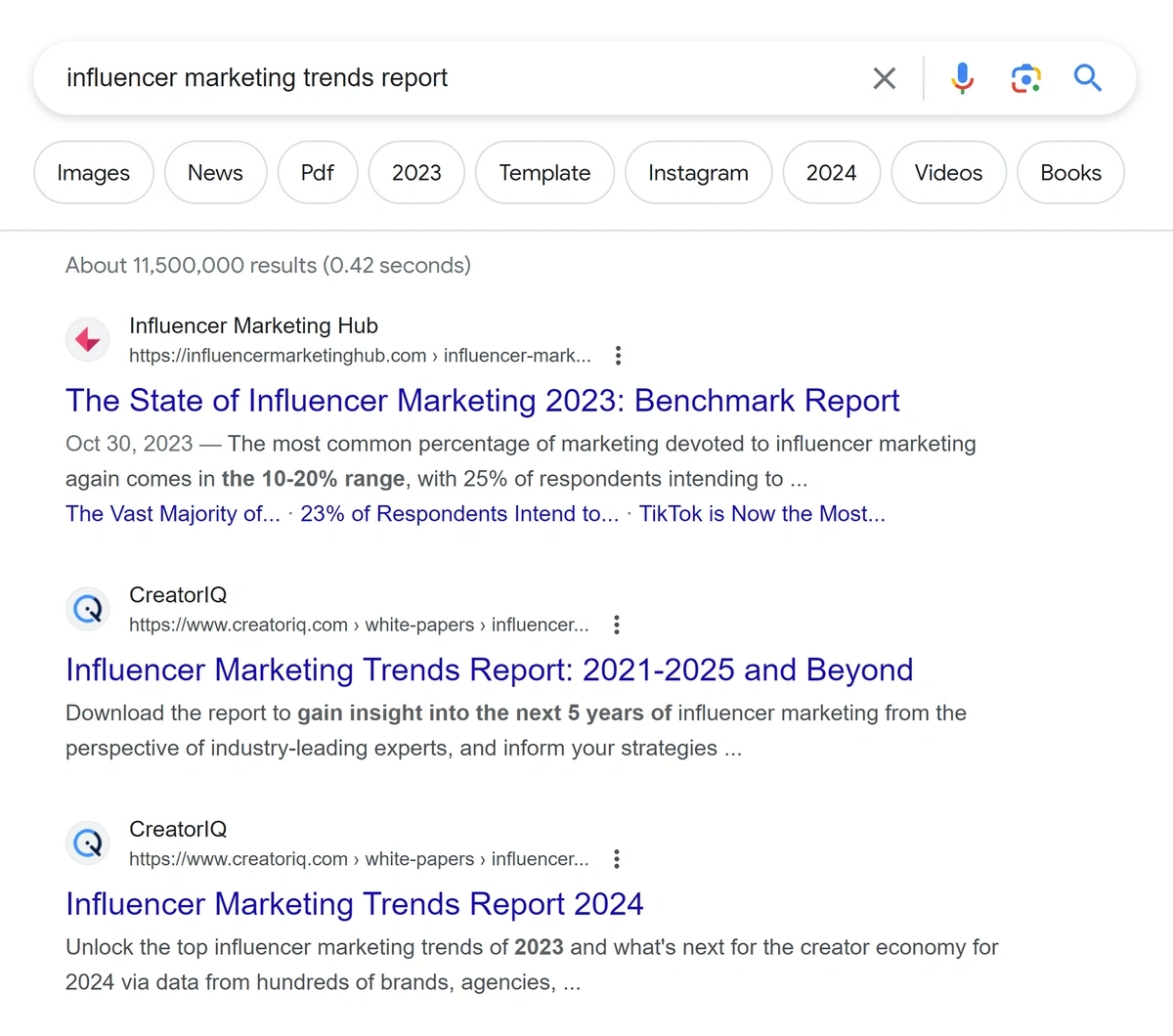Image resolution: width=1173 pixels, height=1036 pixels.
Task: Open the Influencer Marketing Hub site favicon
Action: pyautogui.click(x=88, y=339)
